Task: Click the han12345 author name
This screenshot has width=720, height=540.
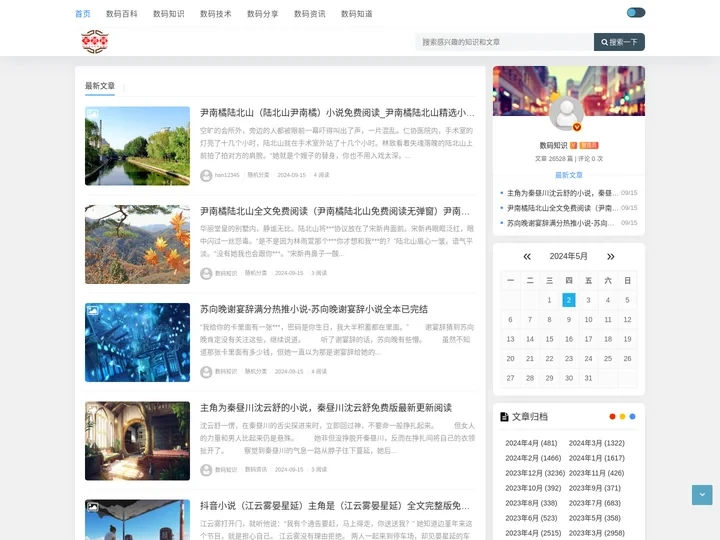Action: (x=227, y=175)
